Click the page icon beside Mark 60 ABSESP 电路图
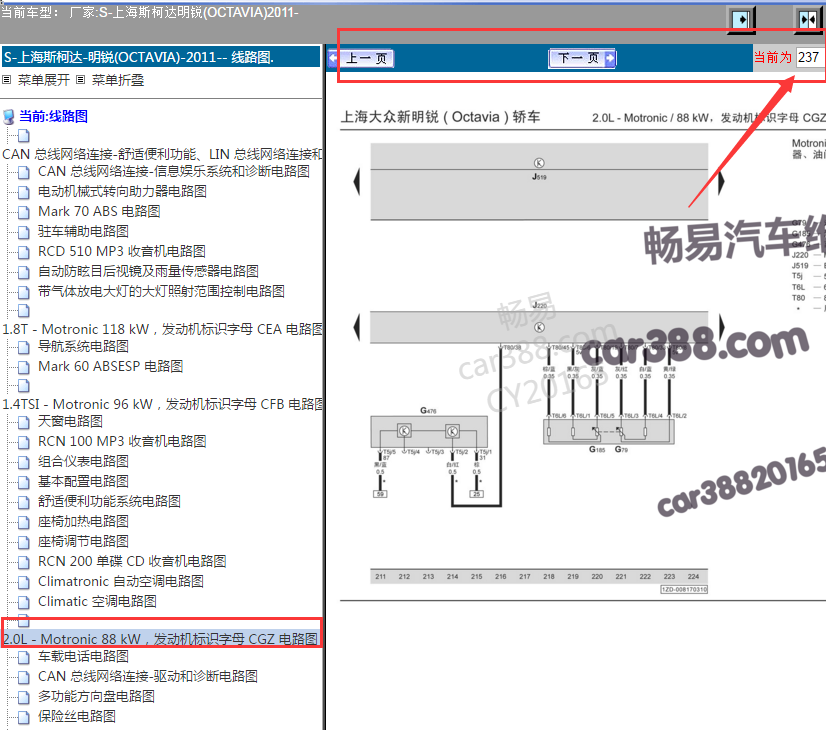The width and height of the screenshot is (826, 730). pos(24,367)
